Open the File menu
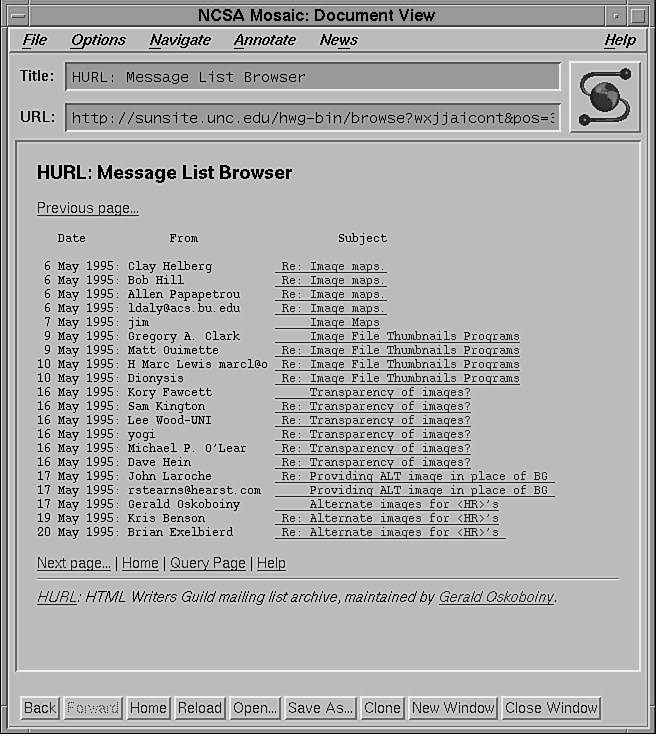 [35, 40]
